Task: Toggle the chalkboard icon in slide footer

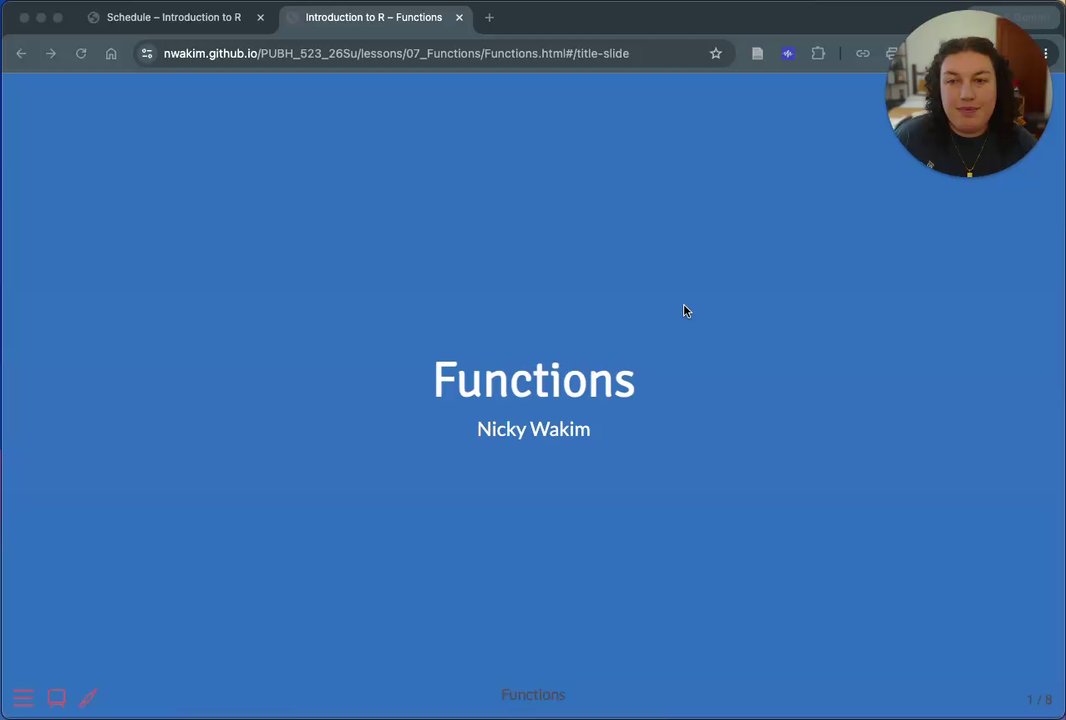Action: click(x=56, y=698)
